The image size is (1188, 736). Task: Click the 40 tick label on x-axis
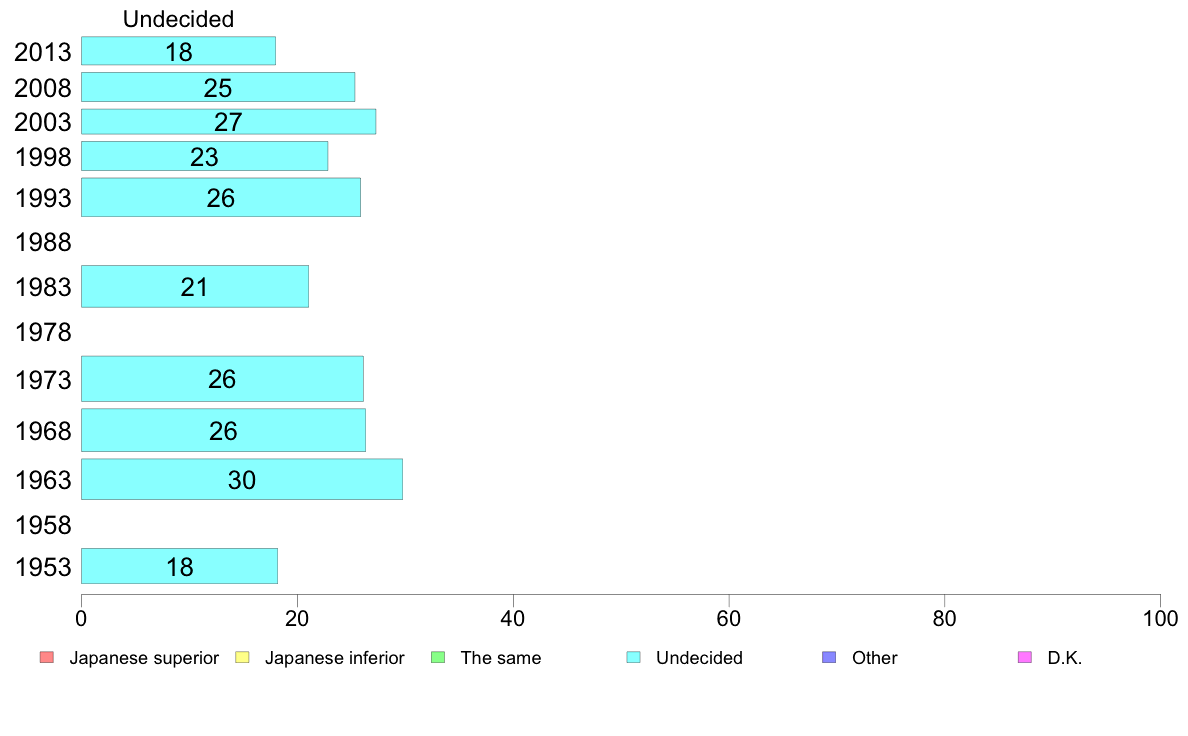point(513,619)
